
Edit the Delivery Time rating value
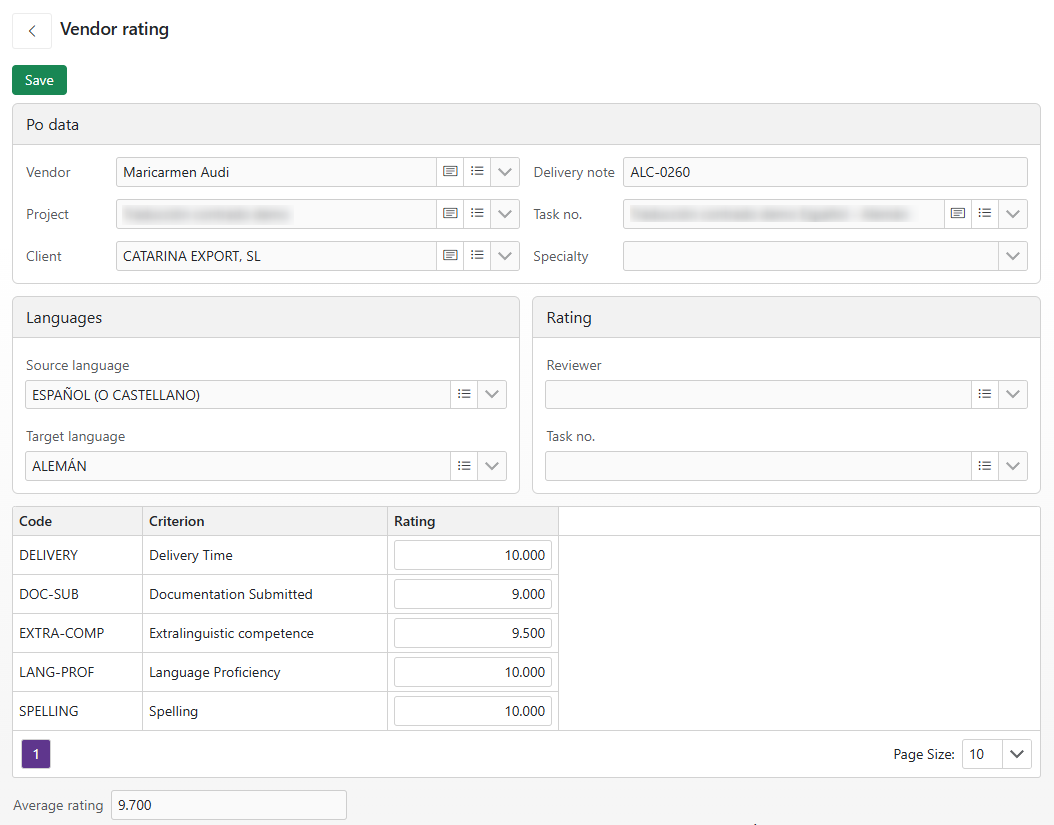473,555
